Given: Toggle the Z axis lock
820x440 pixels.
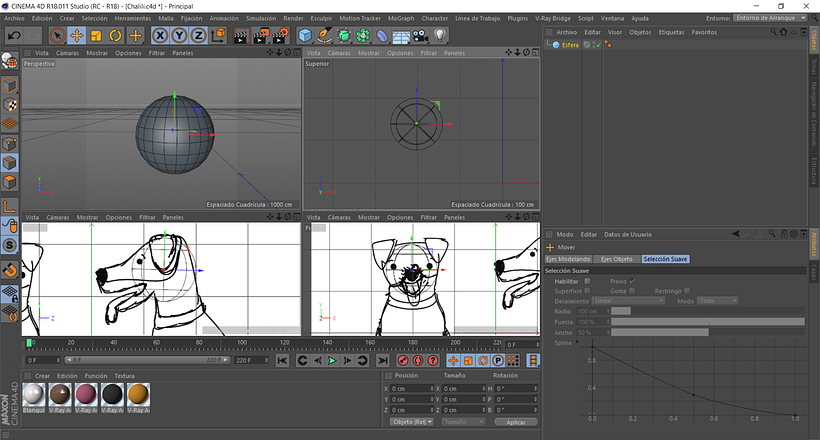Looking at the screenshot, I should pos(198,36).
